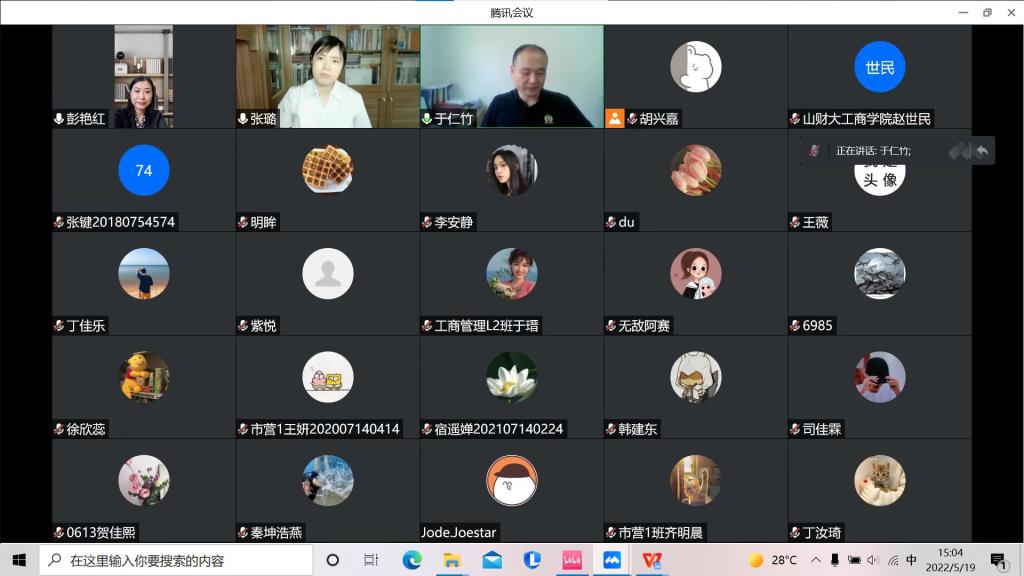Open the Windows Start menu
This screenshot has width=1024, height=576.
pyautogui.click(x=19, y=560)
